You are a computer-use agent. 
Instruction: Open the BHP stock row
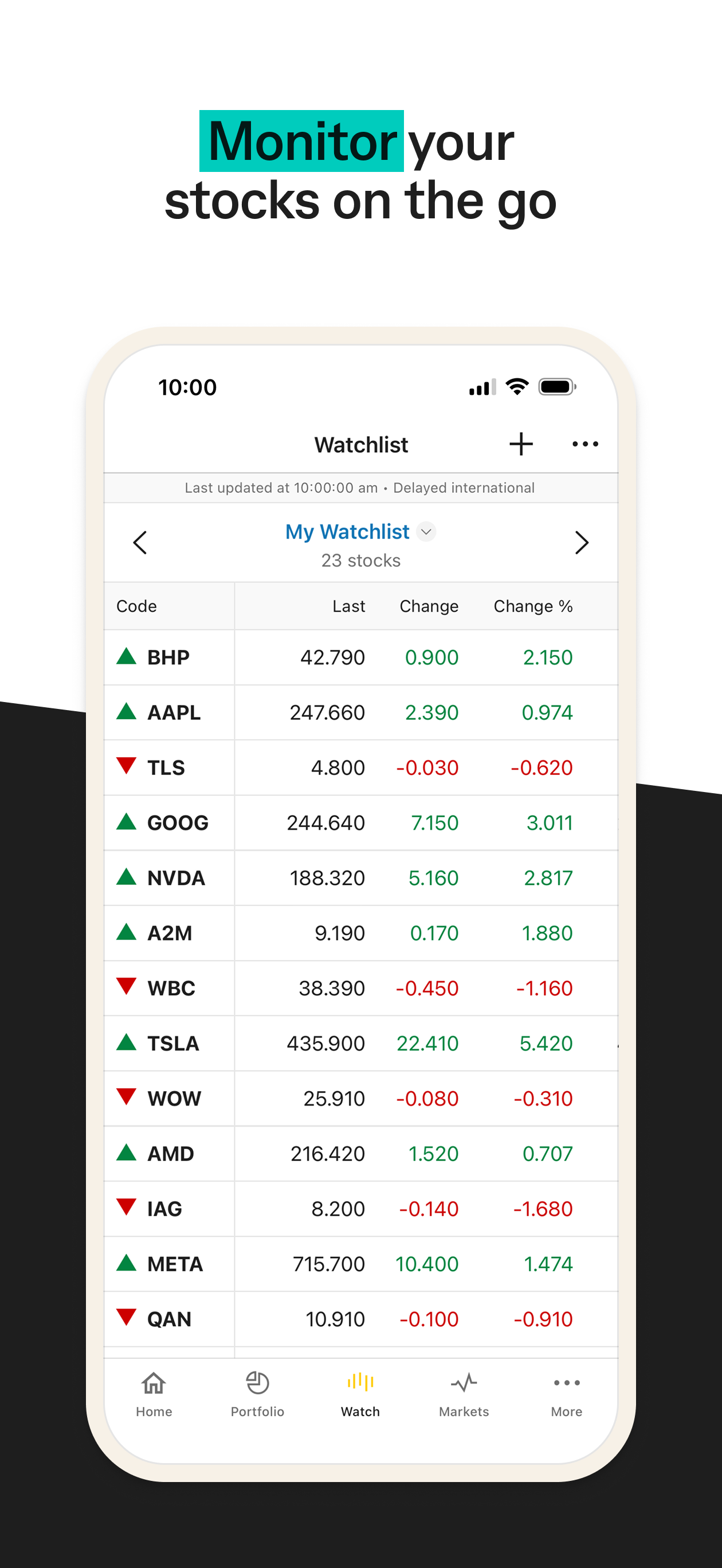[x=361, y=657]
